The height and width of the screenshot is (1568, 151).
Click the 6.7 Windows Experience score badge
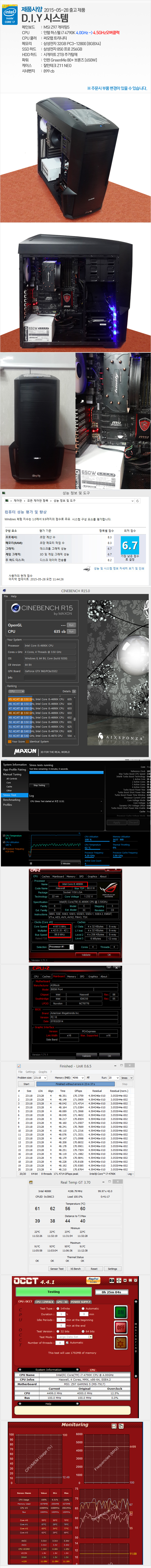point(130,545)
